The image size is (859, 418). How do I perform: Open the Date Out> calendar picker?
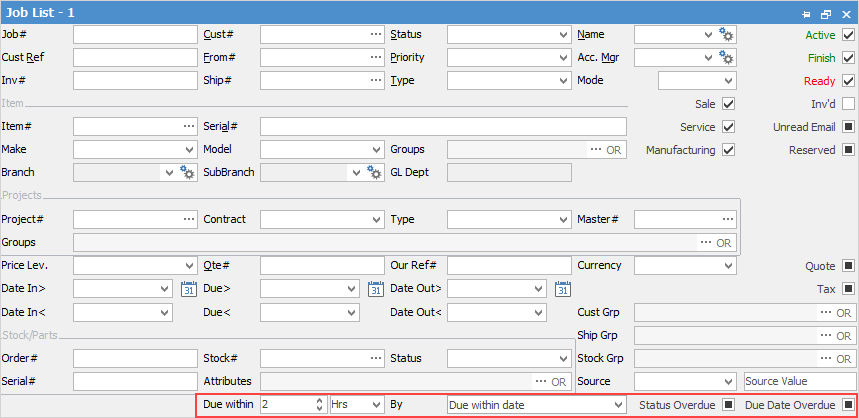(563, 289)
